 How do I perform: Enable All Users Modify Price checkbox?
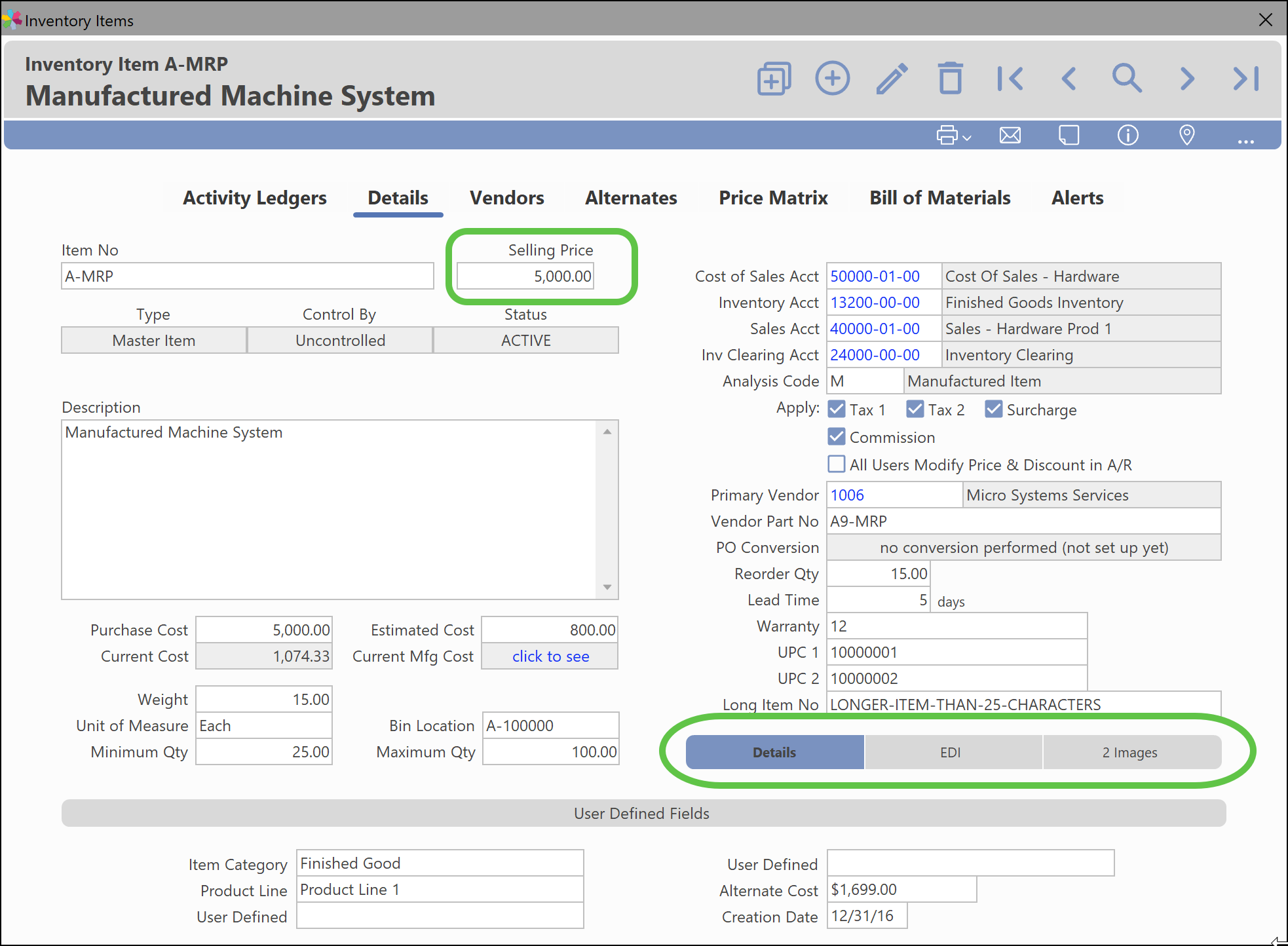837,464
